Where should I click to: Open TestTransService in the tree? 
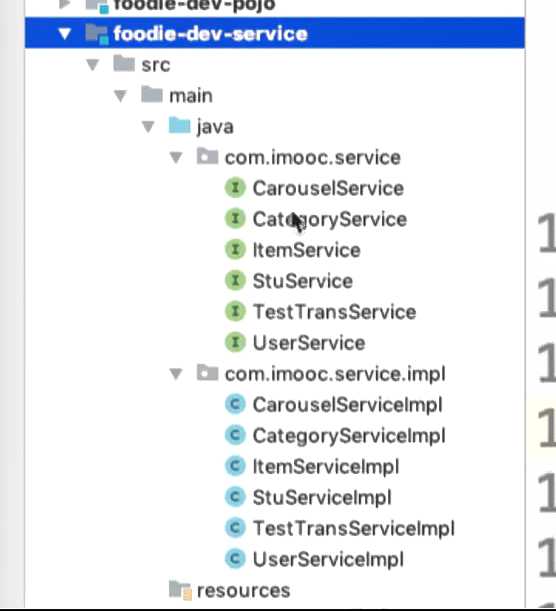pyautogui.click(x=335, y=312)
